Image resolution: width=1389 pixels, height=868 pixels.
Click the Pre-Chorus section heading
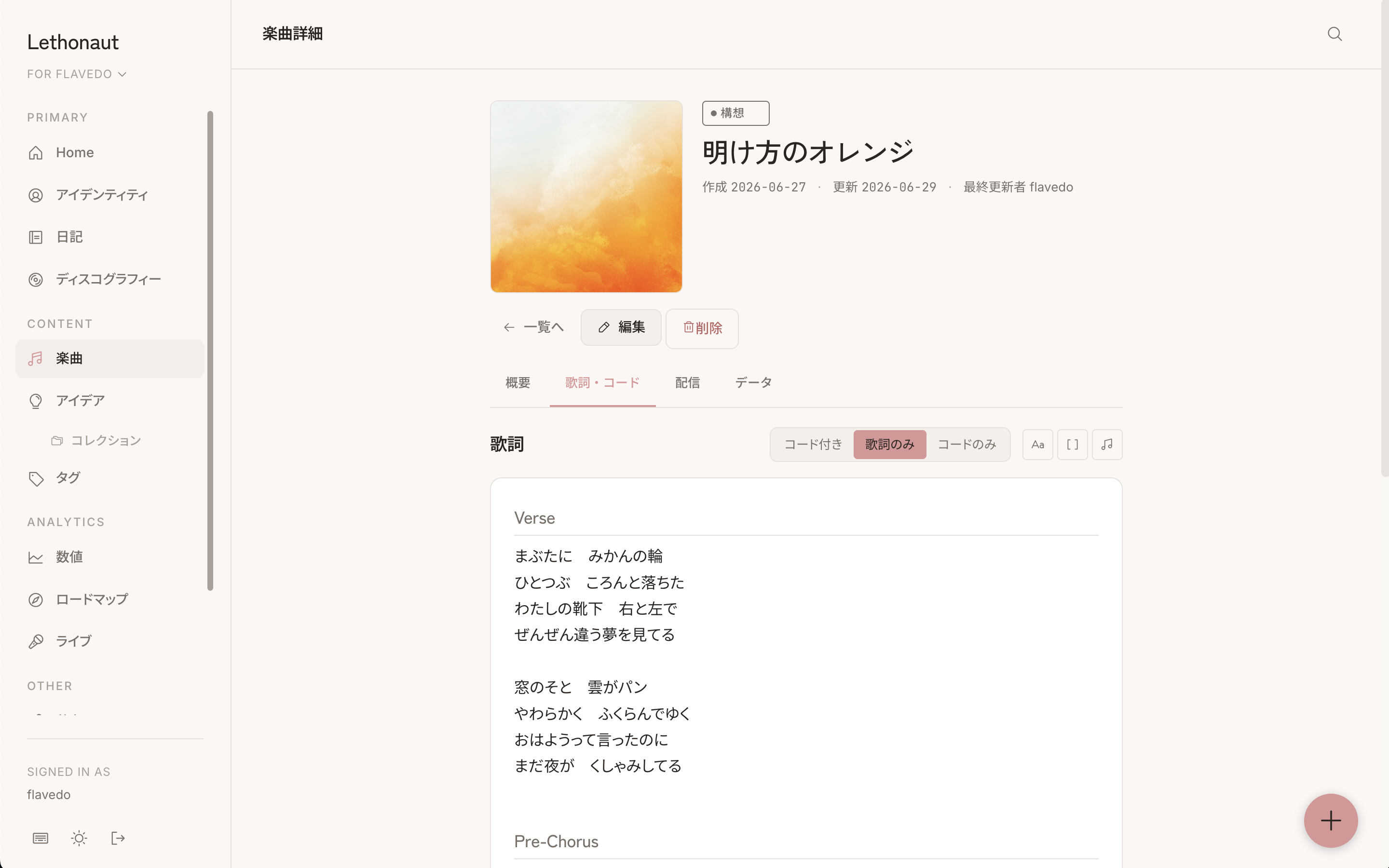(556, 841)
